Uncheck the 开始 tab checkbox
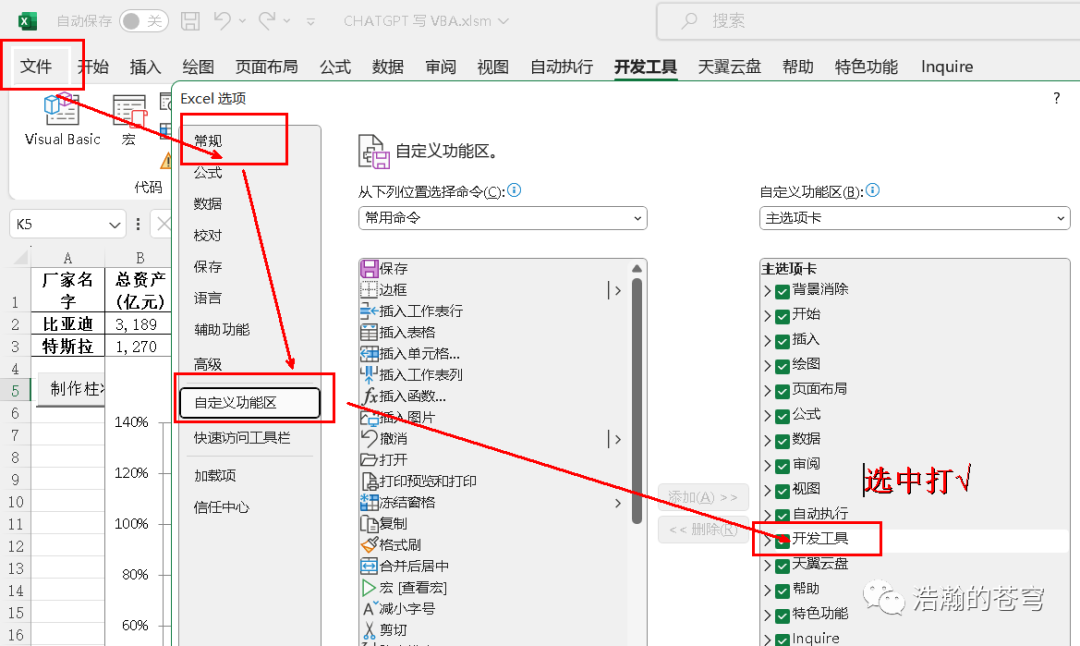This screenshot has width=1080, height=646. coord(782,316)
